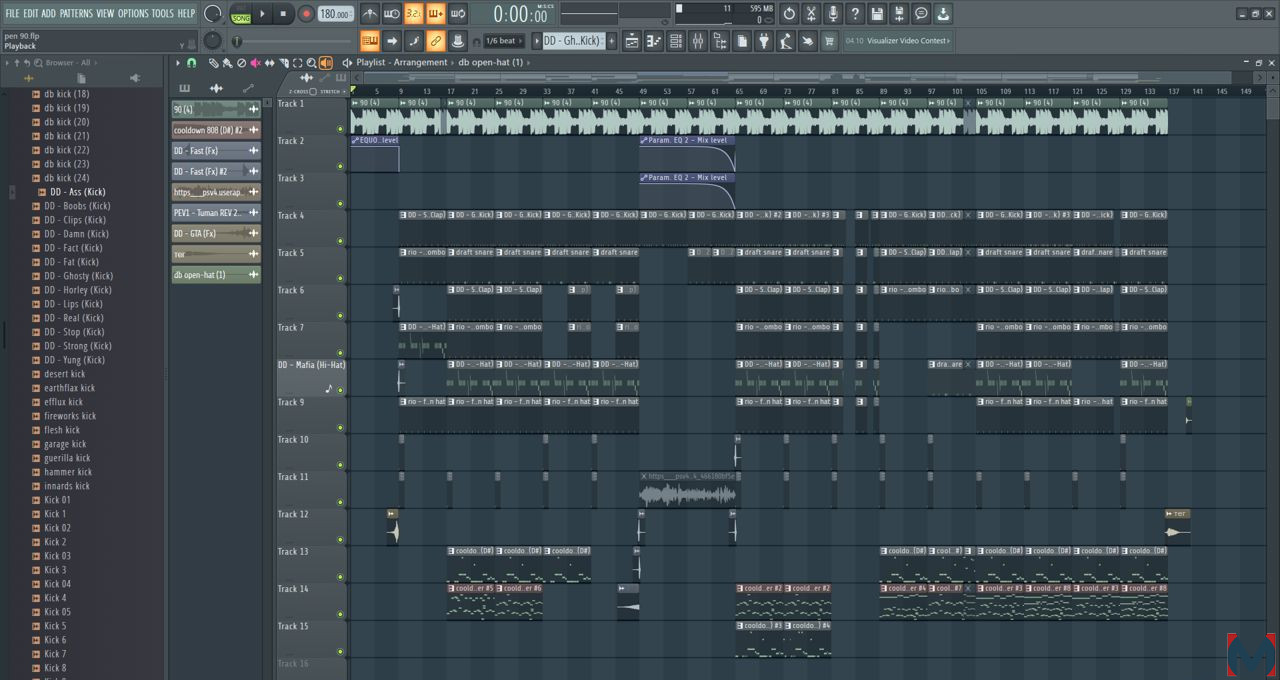
Task: Open the Channel rack view button
Action: [x=676, y=41]
